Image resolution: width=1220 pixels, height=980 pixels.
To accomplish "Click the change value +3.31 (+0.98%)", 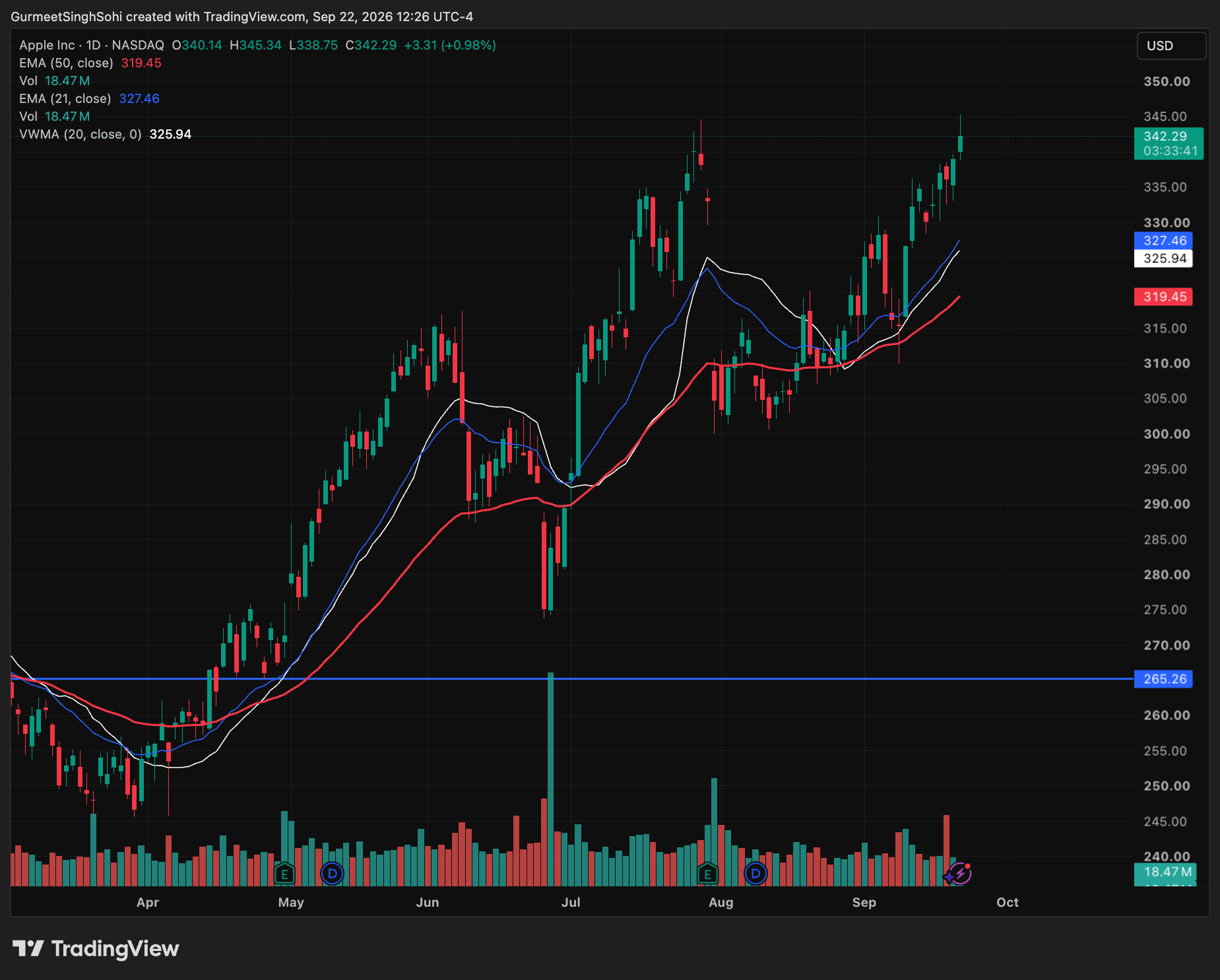I will point(450,45).
